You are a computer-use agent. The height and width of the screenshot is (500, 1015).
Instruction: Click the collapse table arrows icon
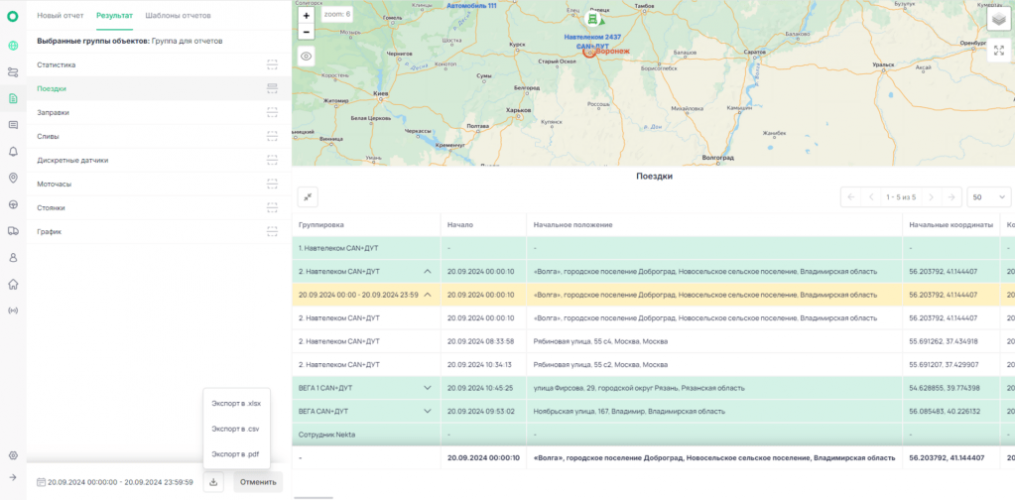pyautogui.click(x=307, y=197)
